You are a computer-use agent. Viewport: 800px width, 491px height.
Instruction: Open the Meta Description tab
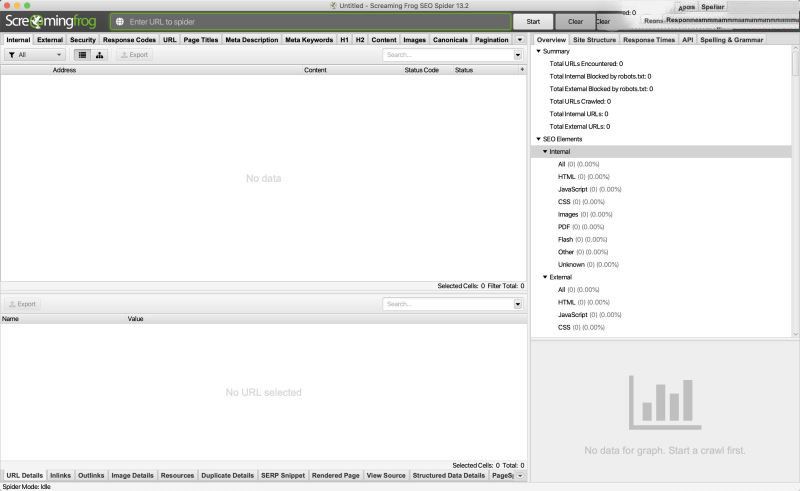point(252,40)
